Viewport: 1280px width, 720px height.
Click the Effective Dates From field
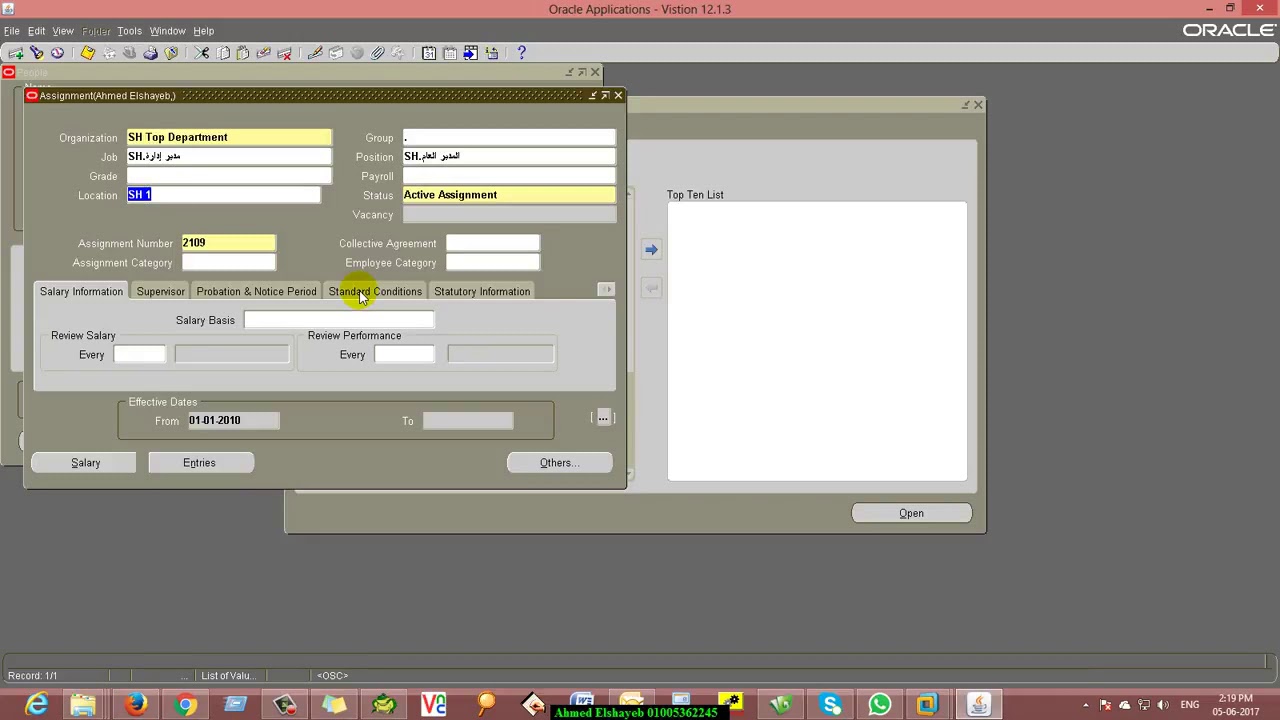[x=232, y=421]
